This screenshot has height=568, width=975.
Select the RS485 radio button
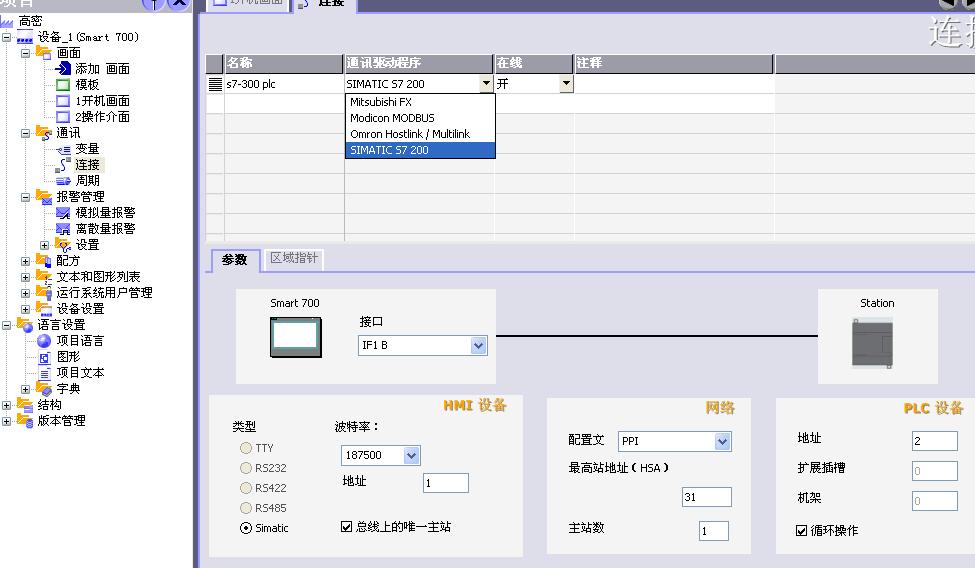coord(246,508)
